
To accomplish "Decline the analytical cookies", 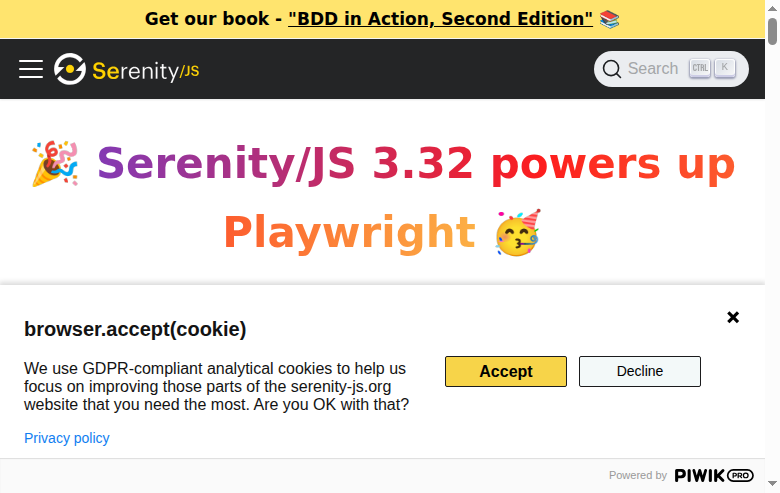I will 640,371.
